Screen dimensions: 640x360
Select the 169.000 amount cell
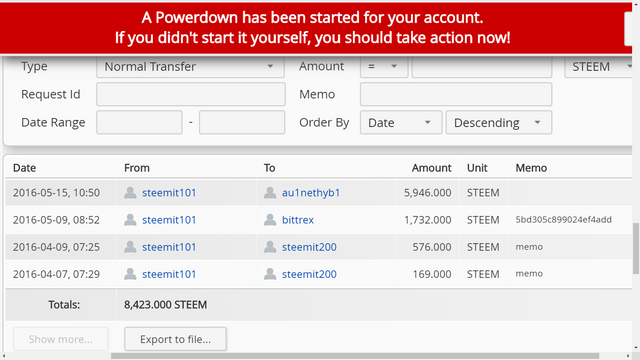(x=432, y=274)
